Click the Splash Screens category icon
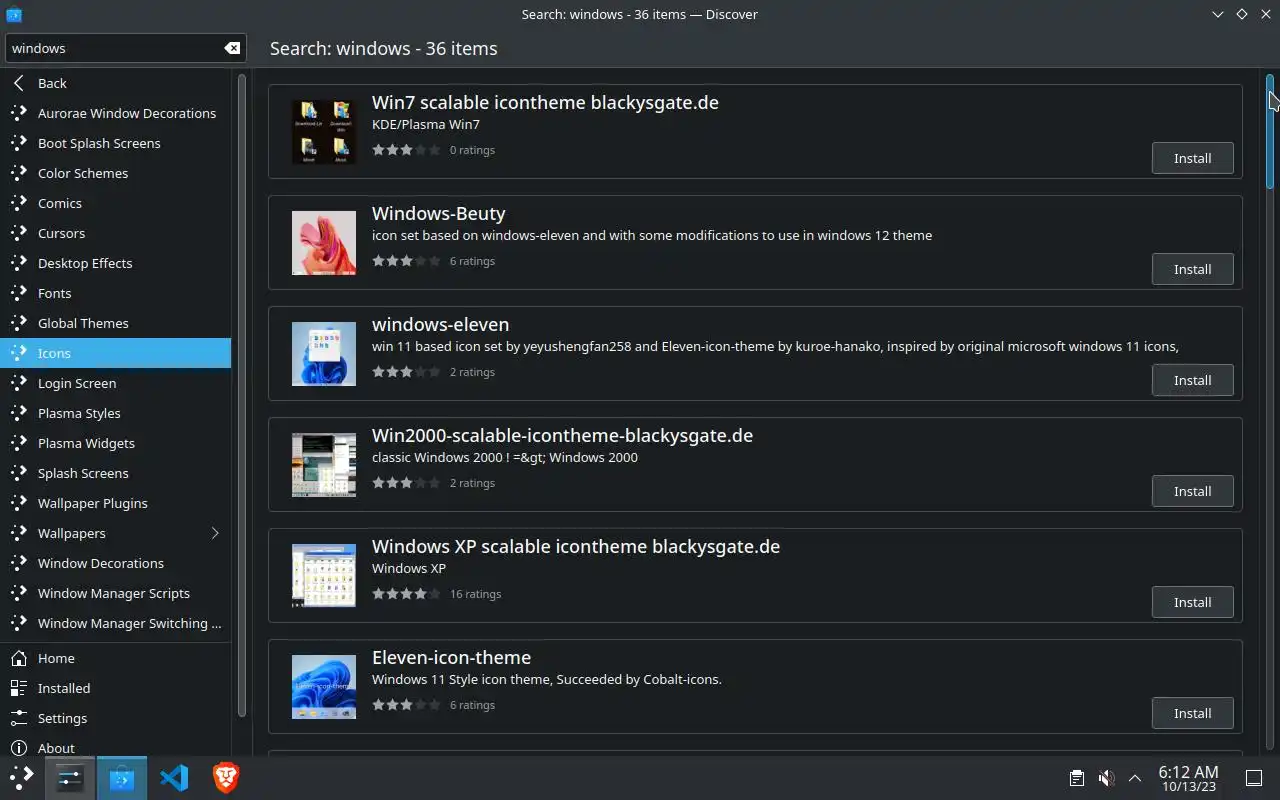1280x800 pixels. click(x=19, y=473)
